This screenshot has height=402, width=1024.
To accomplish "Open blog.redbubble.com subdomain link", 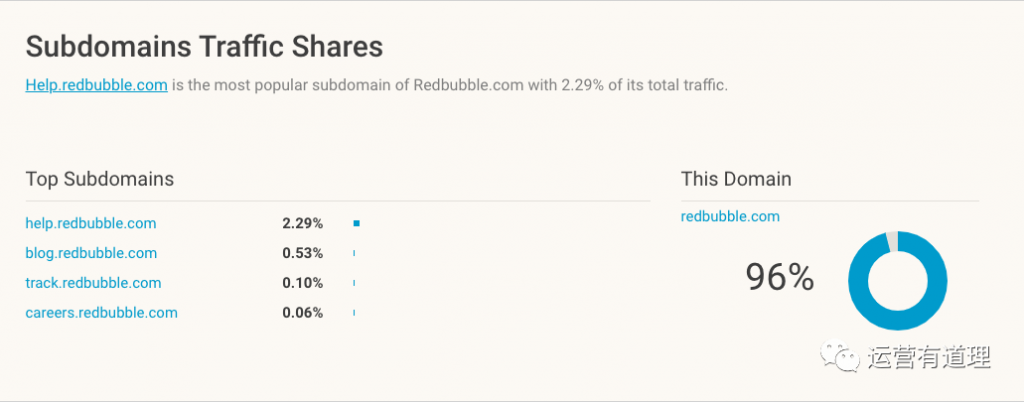I will 91,253.
